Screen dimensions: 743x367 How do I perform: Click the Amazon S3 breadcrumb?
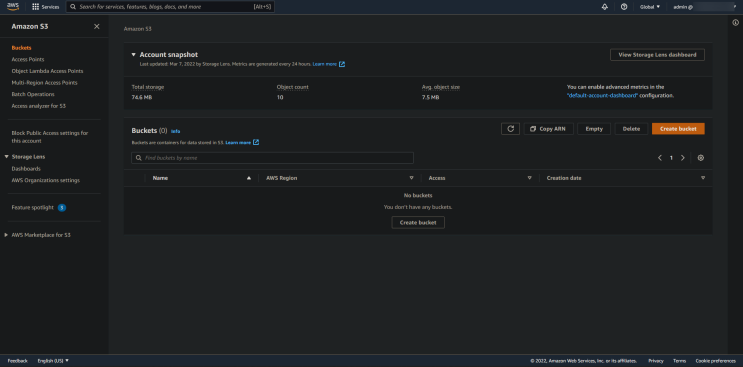click(137, 29)
